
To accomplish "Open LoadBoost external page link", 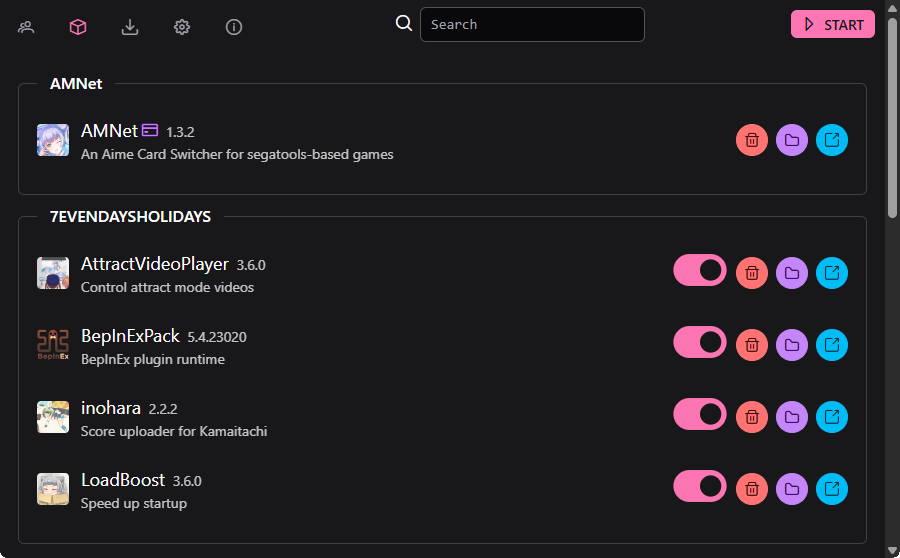I will (x=832, y=489).
